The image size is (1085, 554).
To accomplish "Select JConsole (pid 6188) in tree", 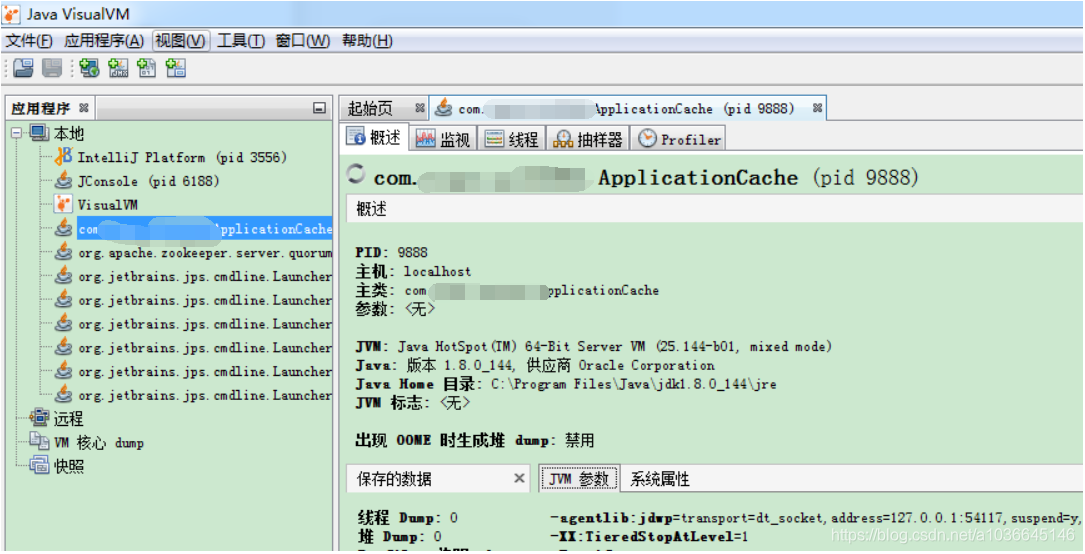I will point(148,181).
